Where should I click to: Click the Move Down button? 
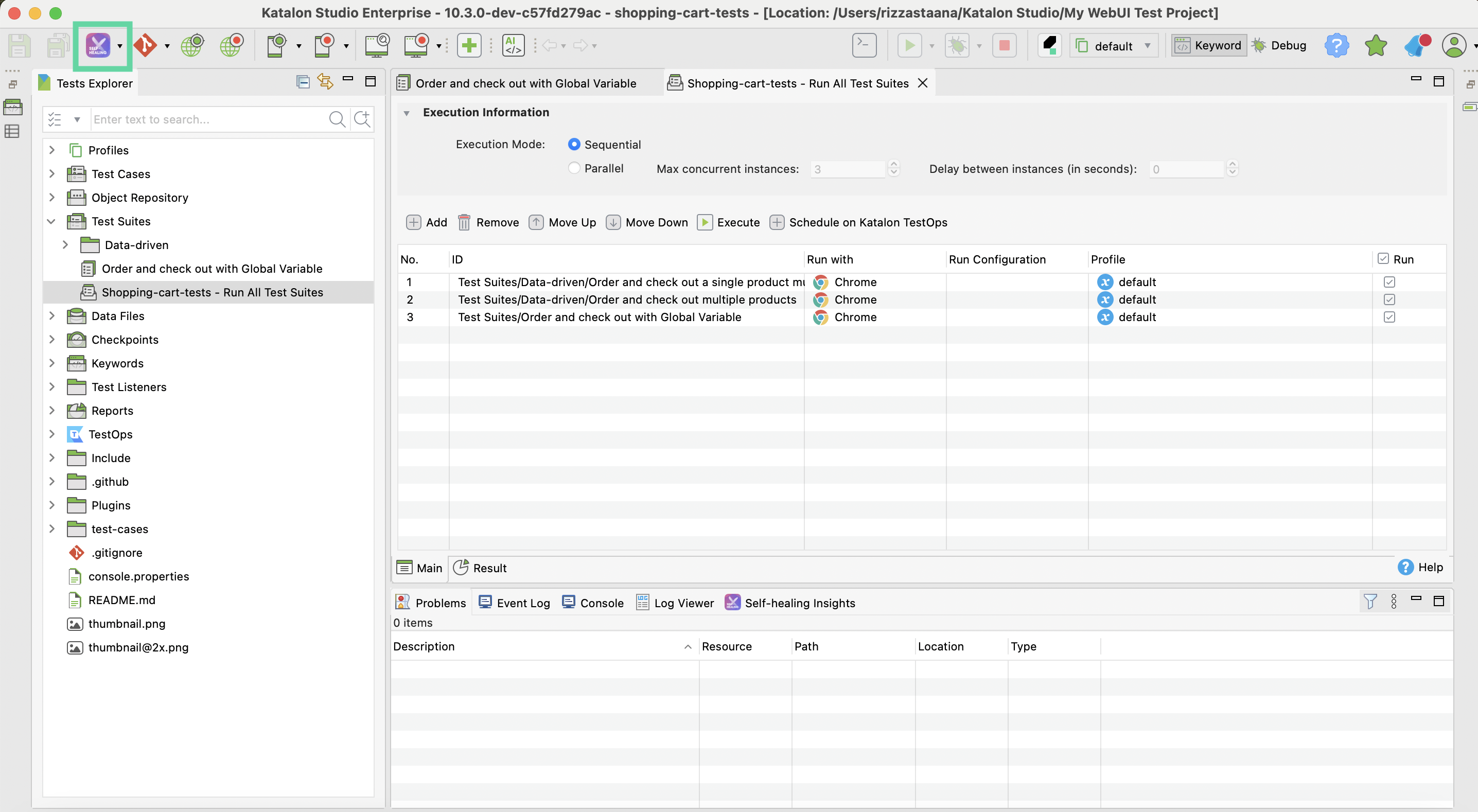point(647,222)
